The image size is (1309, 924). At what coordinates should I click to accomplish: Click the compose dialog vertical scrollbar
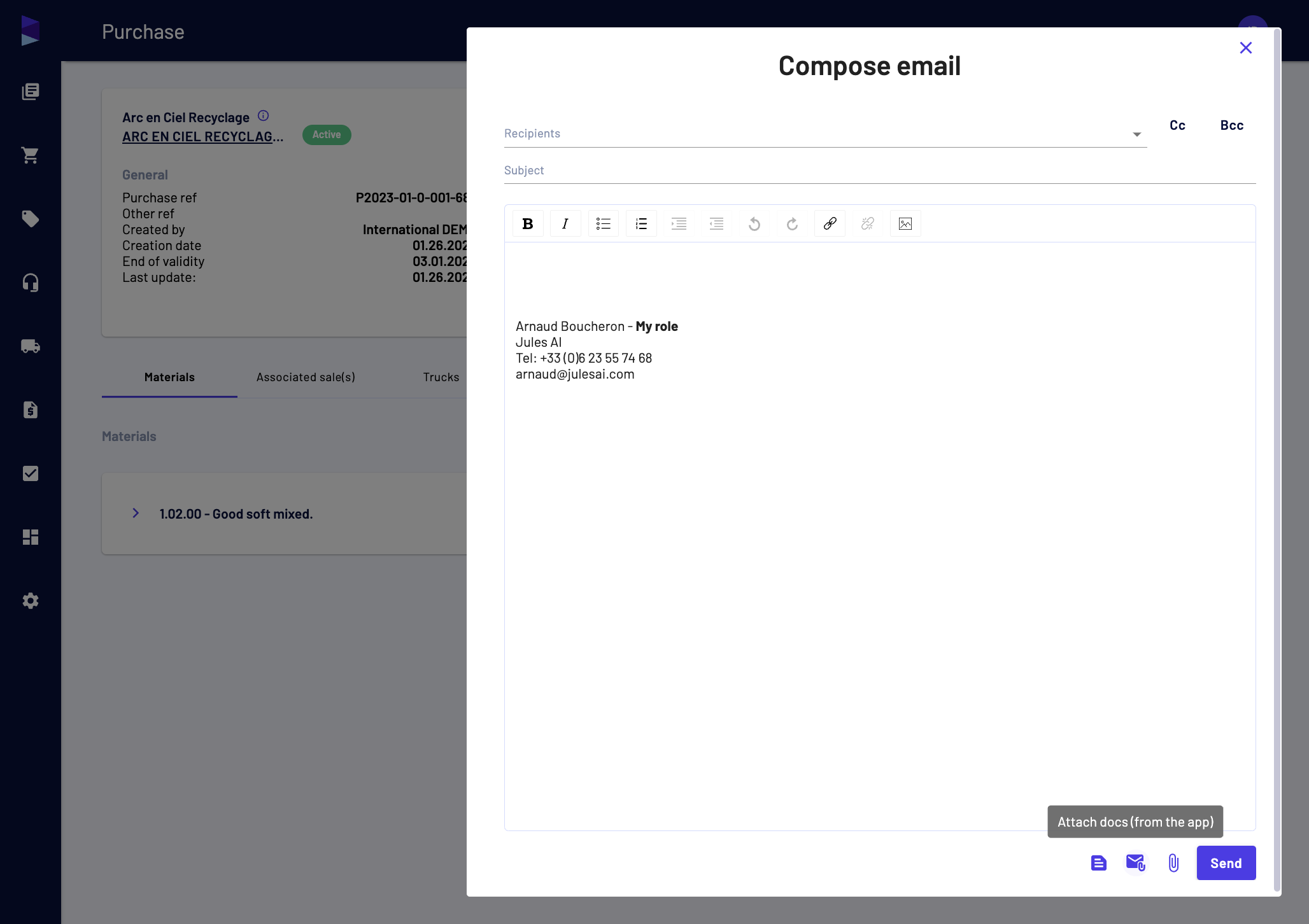pos(1277,460)
